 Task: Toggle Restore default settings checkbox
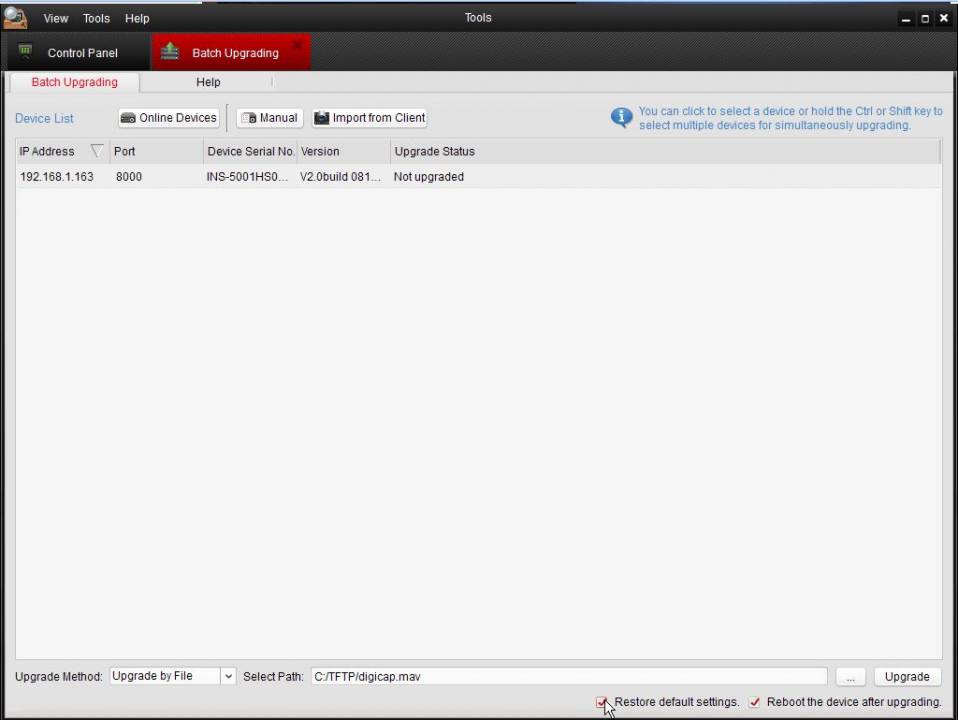(x=602, y=702)
